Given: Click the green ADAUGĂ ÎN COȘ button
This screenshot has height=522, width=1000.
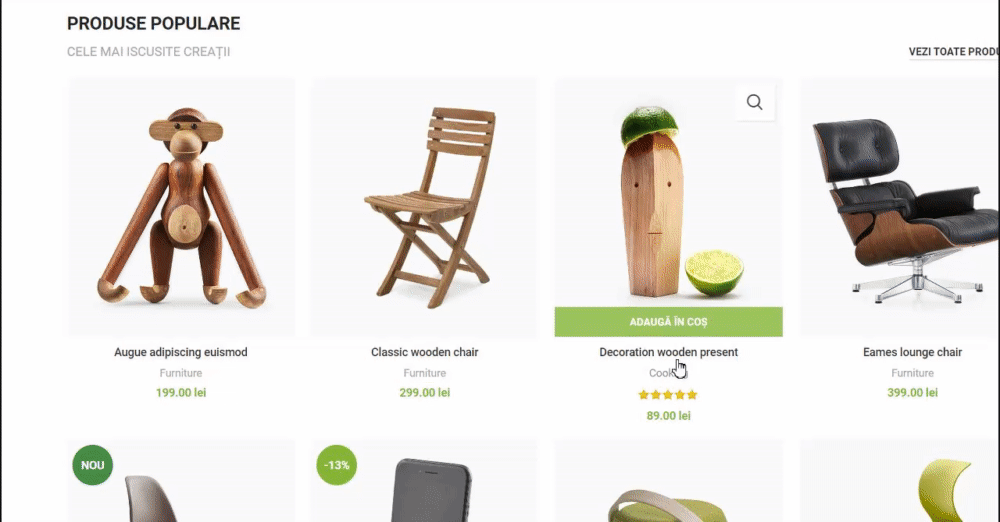Looking at the screenshot, I should tap(668, 322).
